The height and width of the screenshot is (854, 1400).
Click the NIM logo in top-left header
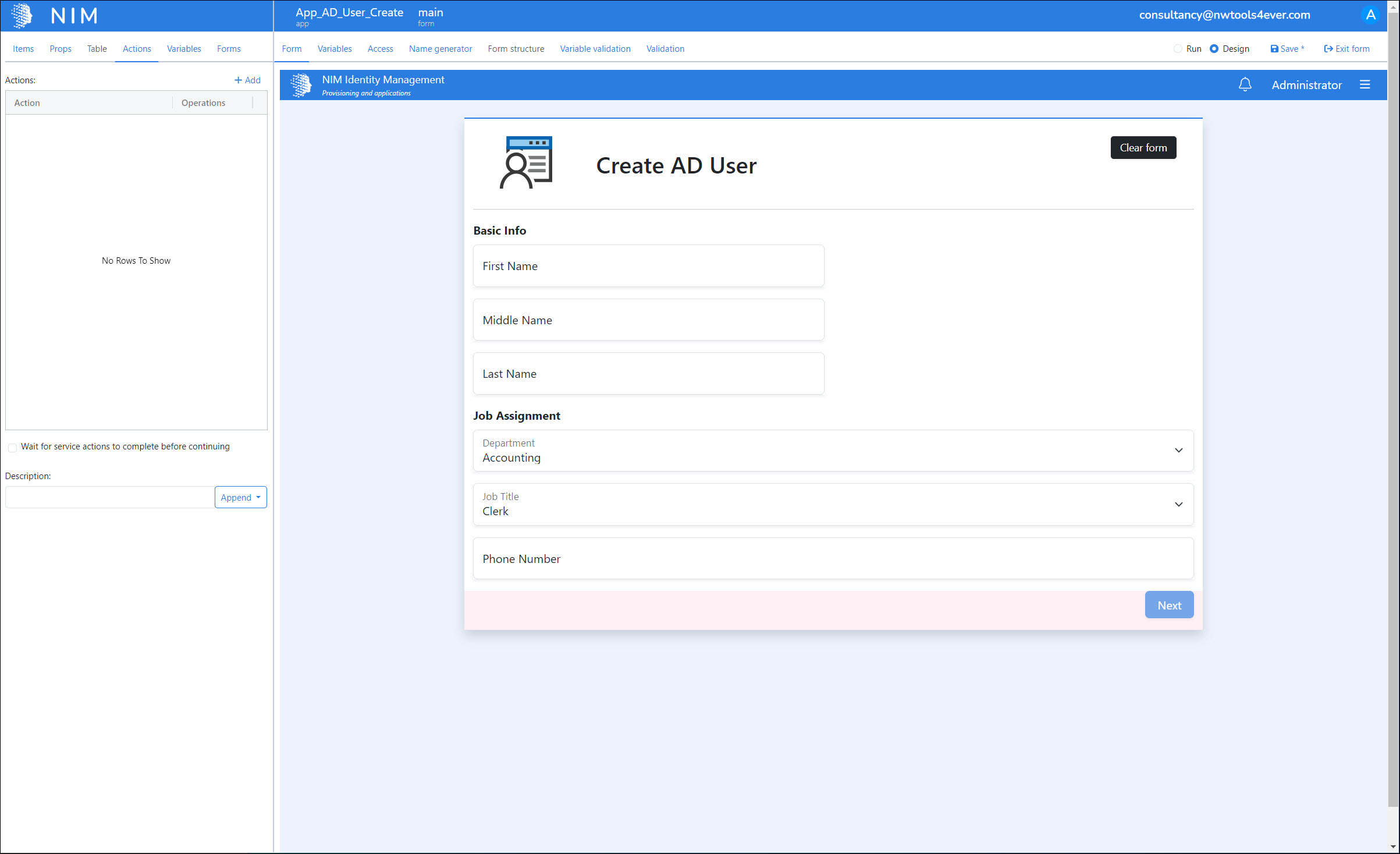22,16
